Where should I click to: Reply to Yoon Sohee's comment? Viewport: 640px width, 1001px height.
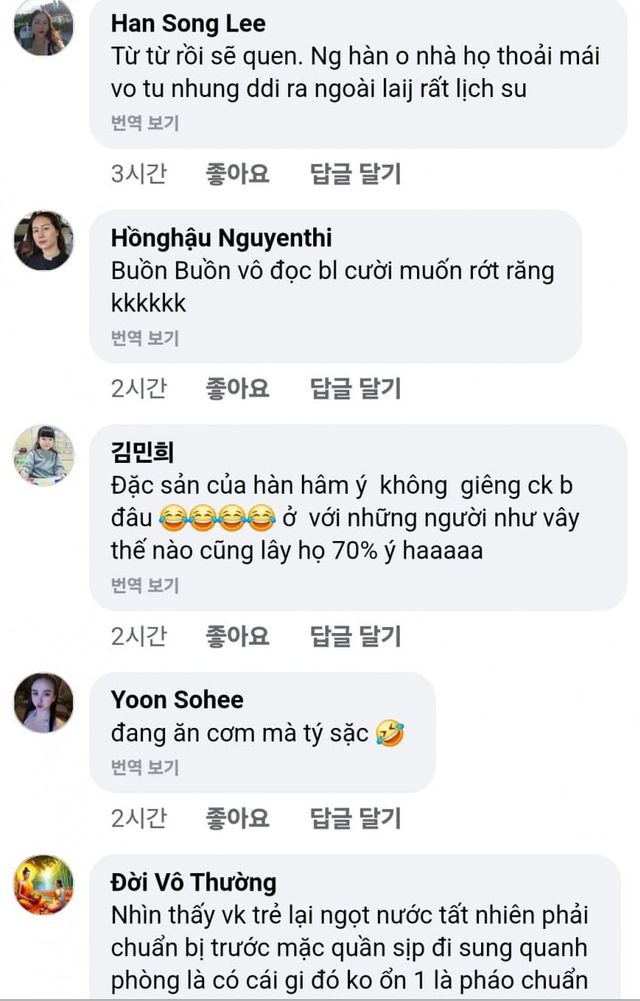[x=355, y=818]
